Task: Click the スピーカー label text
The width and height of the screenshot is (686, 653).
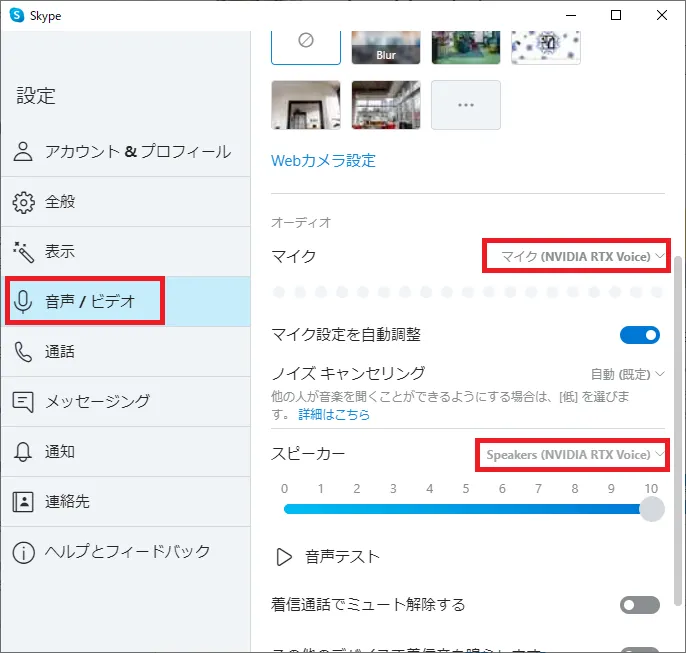Action: click(x=308, y=454)
